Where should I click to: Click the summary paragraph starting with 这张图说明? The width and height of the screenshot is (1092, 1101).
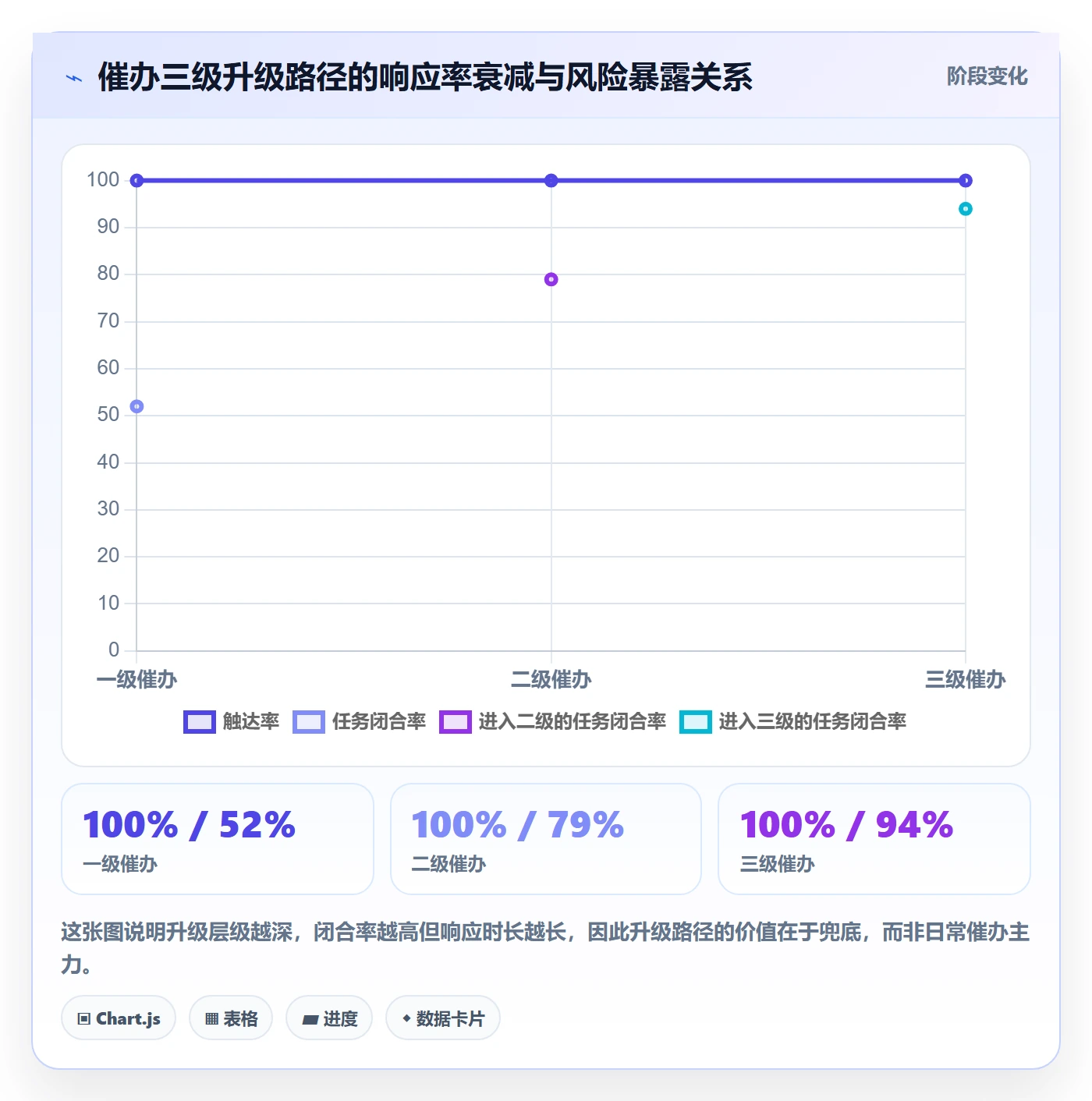(x=546, y=948)
